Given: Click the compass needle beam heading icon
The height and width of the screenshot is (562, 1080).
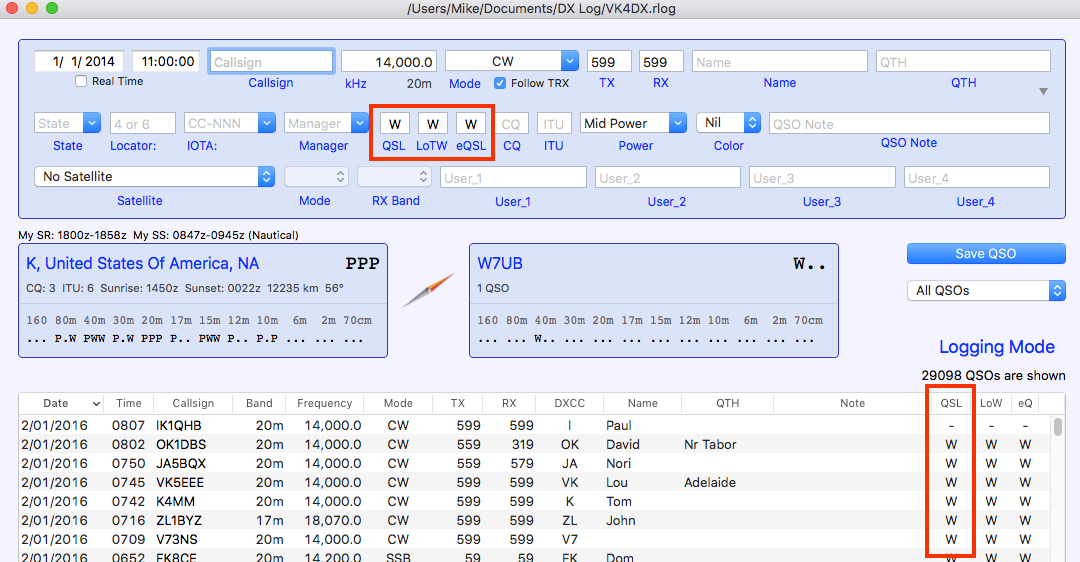Looking at the screenshot, I should coord(428,290).
